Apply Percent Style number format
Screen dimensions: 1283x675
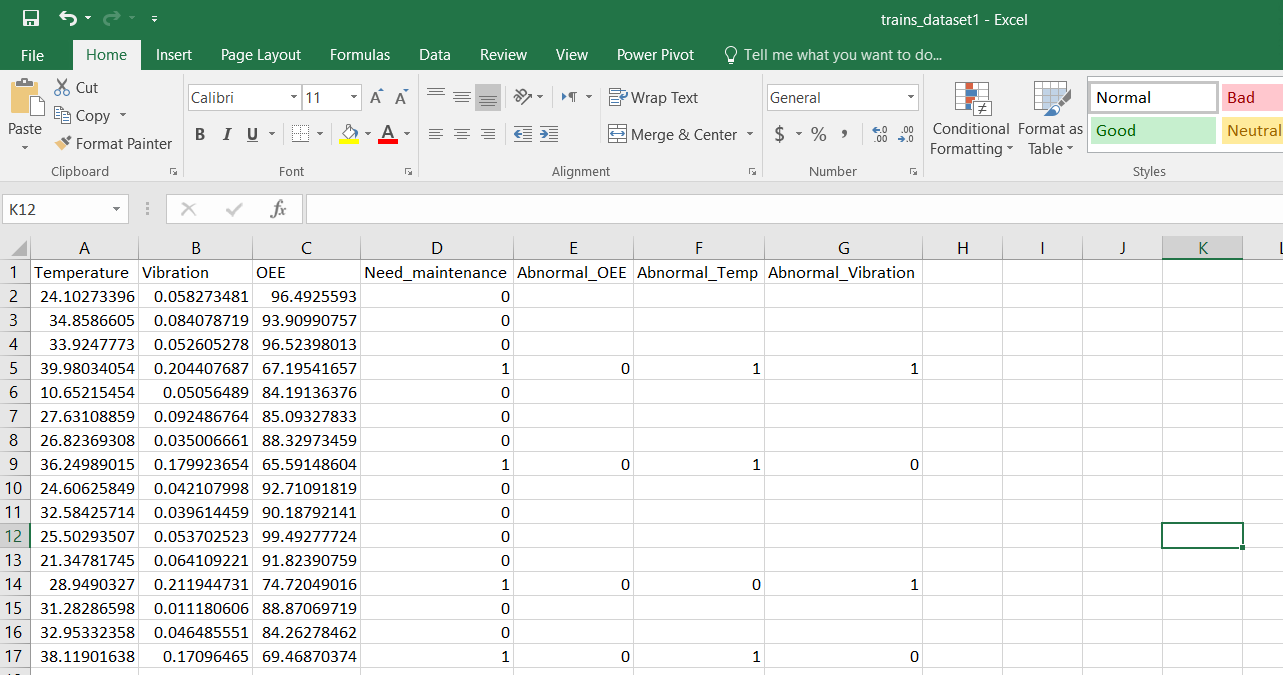(818, 134)
